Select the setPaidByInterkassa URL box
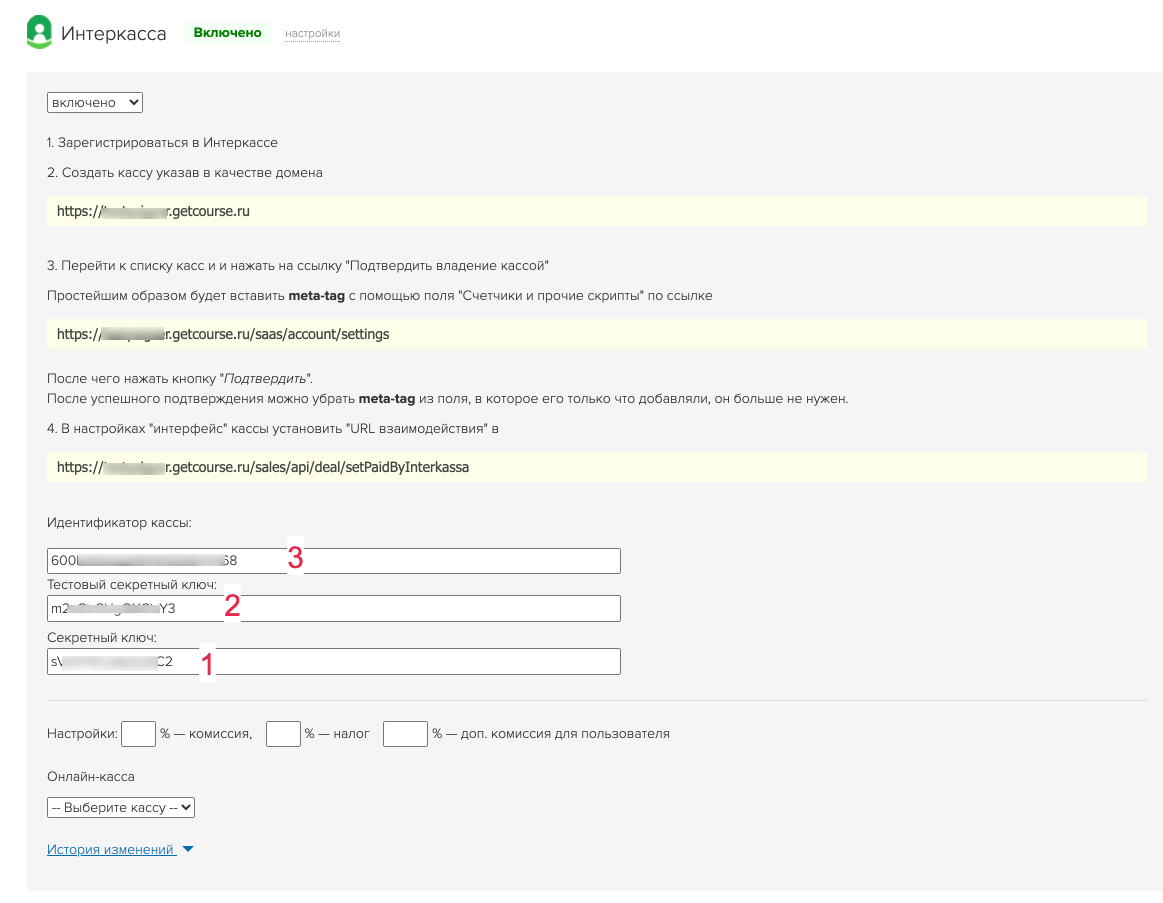This screenshot has height=903, width=1163. (x=596, y=467)
